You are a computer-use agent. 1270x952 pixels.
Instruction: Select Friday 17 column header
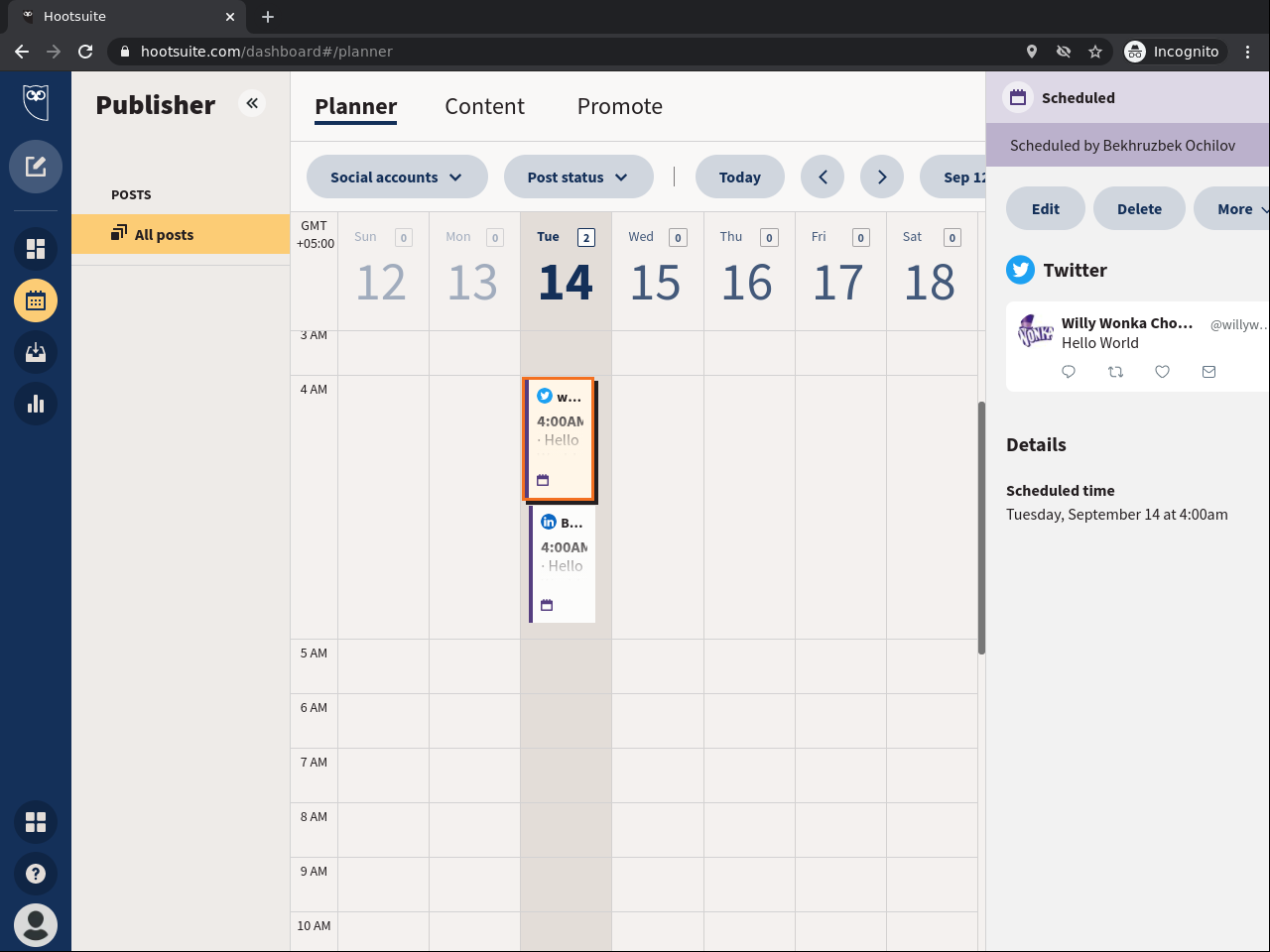pyautogui.click(x=840, y=270)
